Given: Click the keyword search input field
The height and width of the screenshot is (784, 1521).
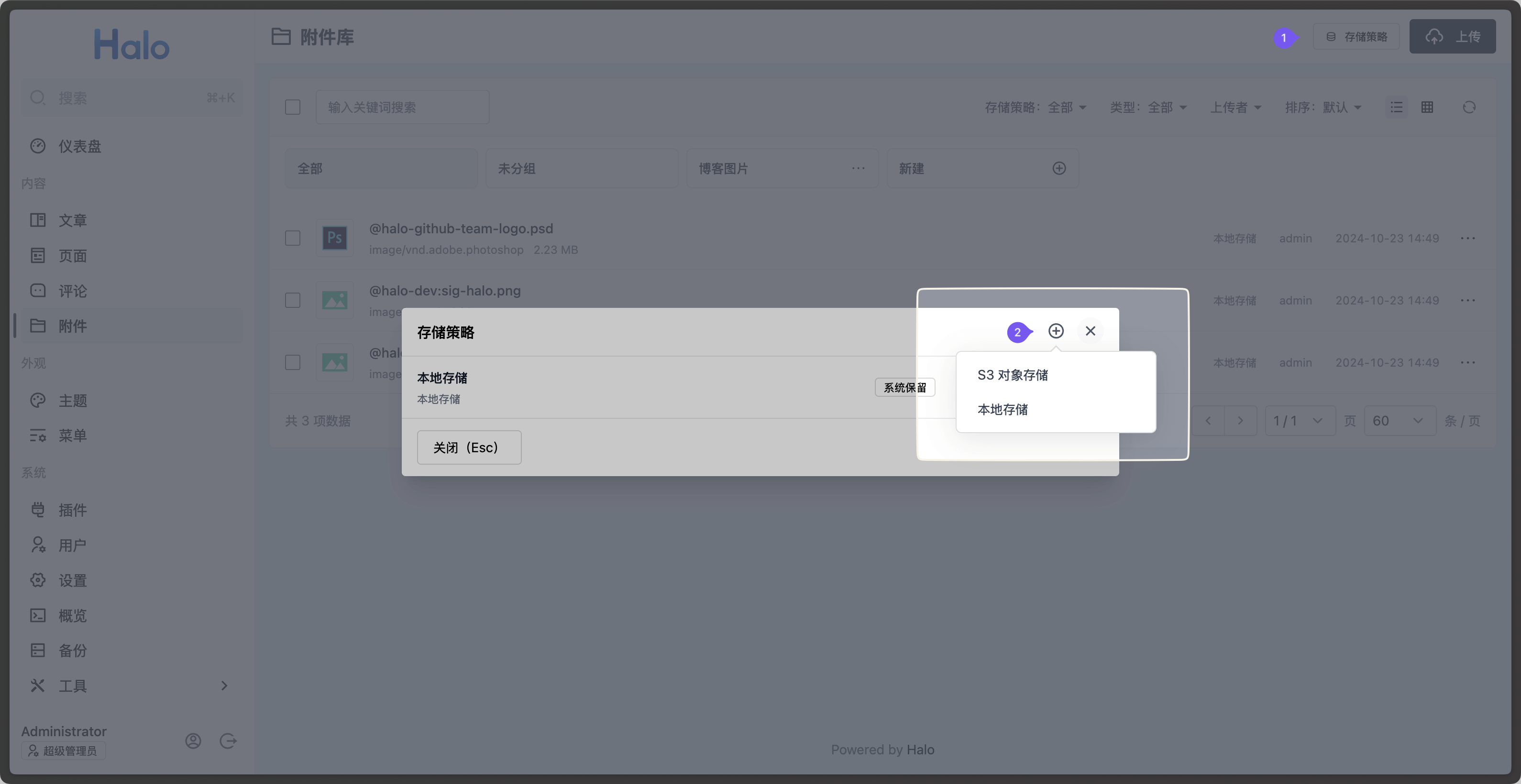Looking at the screenshot, I should (x=403, y=107).
